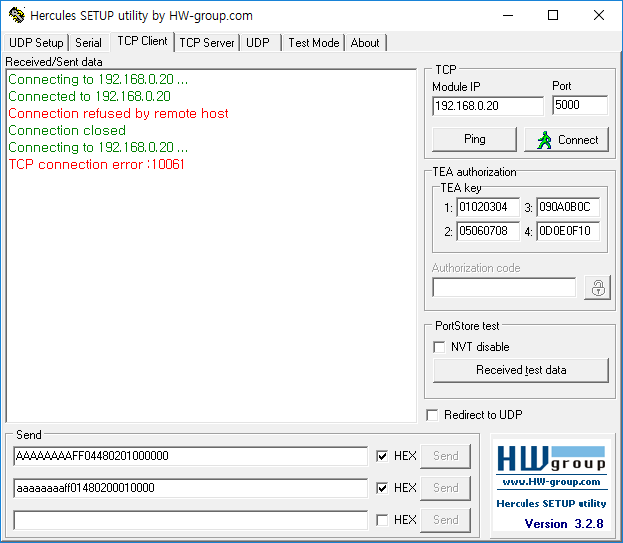The height and width of the screenshot is (543, 623).
Task: Check the Redirect to UDP option
Action: (x=432, y=415)
